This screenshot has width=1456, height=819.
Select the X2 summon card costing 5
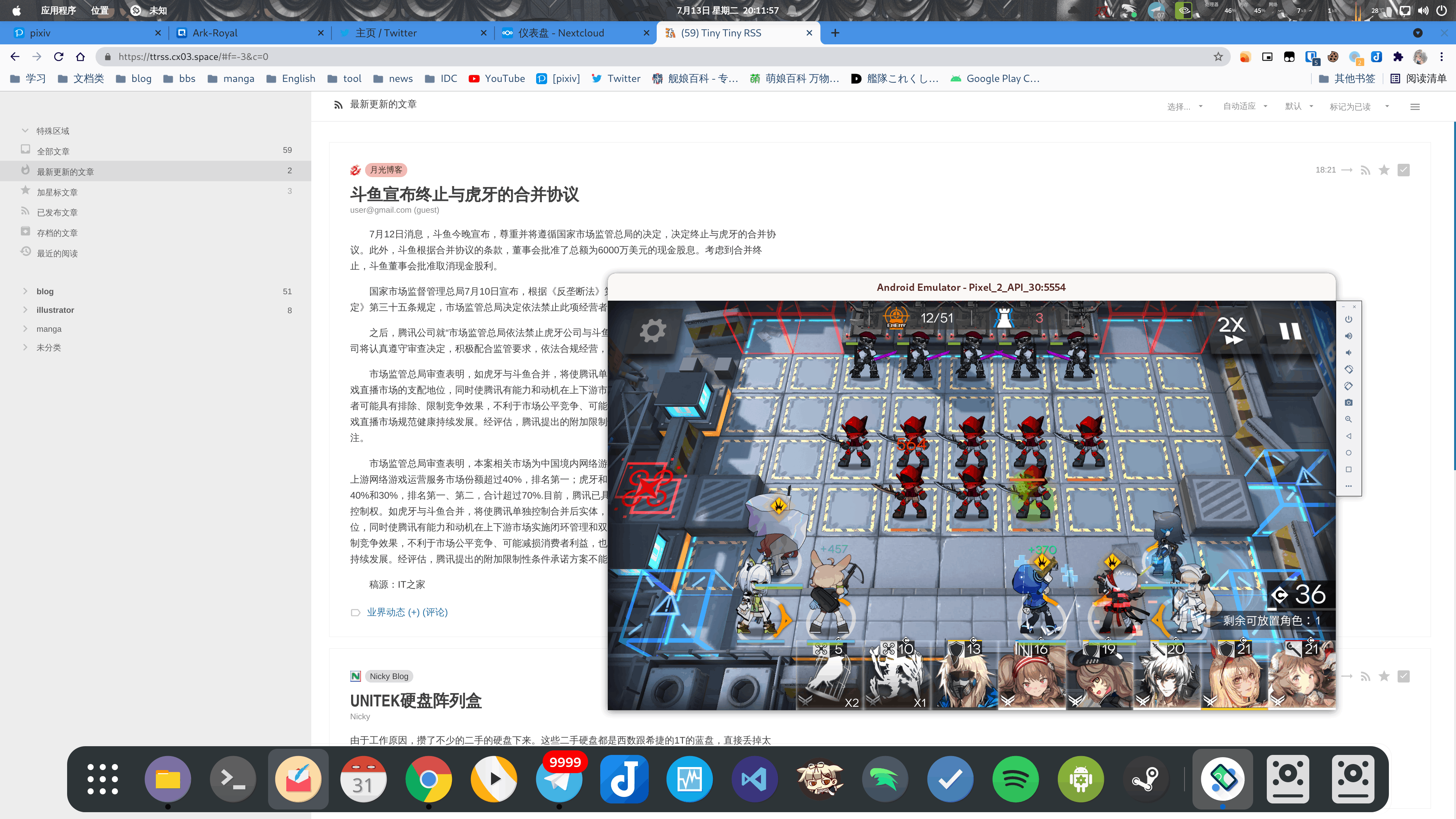(x=829, y=675)
